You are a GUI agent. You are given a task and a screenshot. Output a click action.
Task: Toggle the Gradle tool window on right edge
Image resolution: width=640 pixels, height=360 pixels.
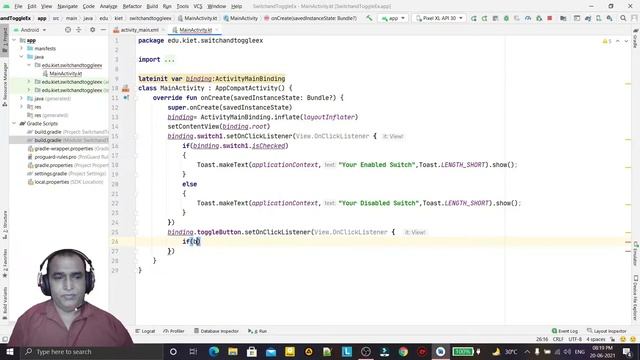(x=636, y=39)
